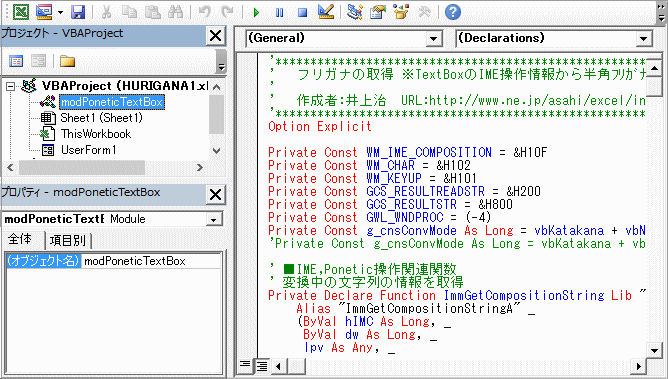The width and height of the screenshot is (668, 379).
Task: Open modPoneticTextBox Module object dropdown
Action: point(213,219)
